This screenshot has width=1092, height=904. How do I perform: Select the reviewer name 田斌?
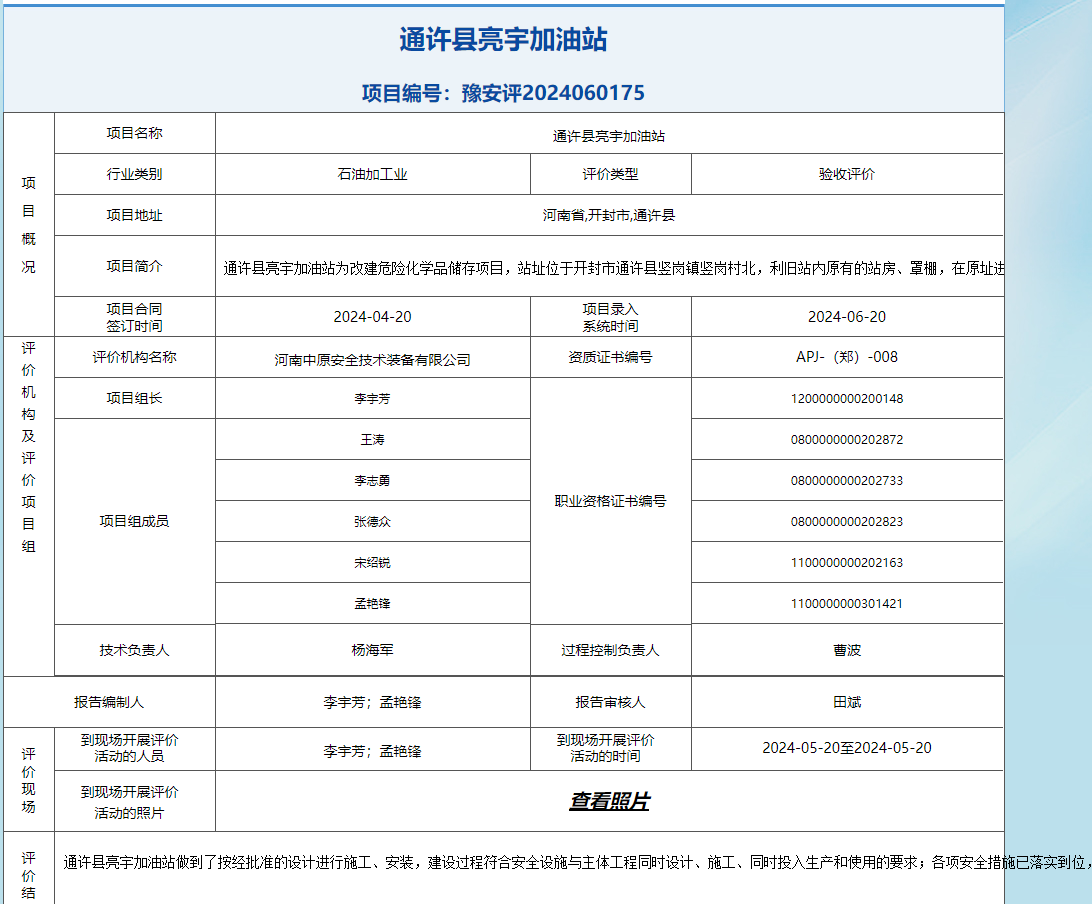(x=847, y=702)
